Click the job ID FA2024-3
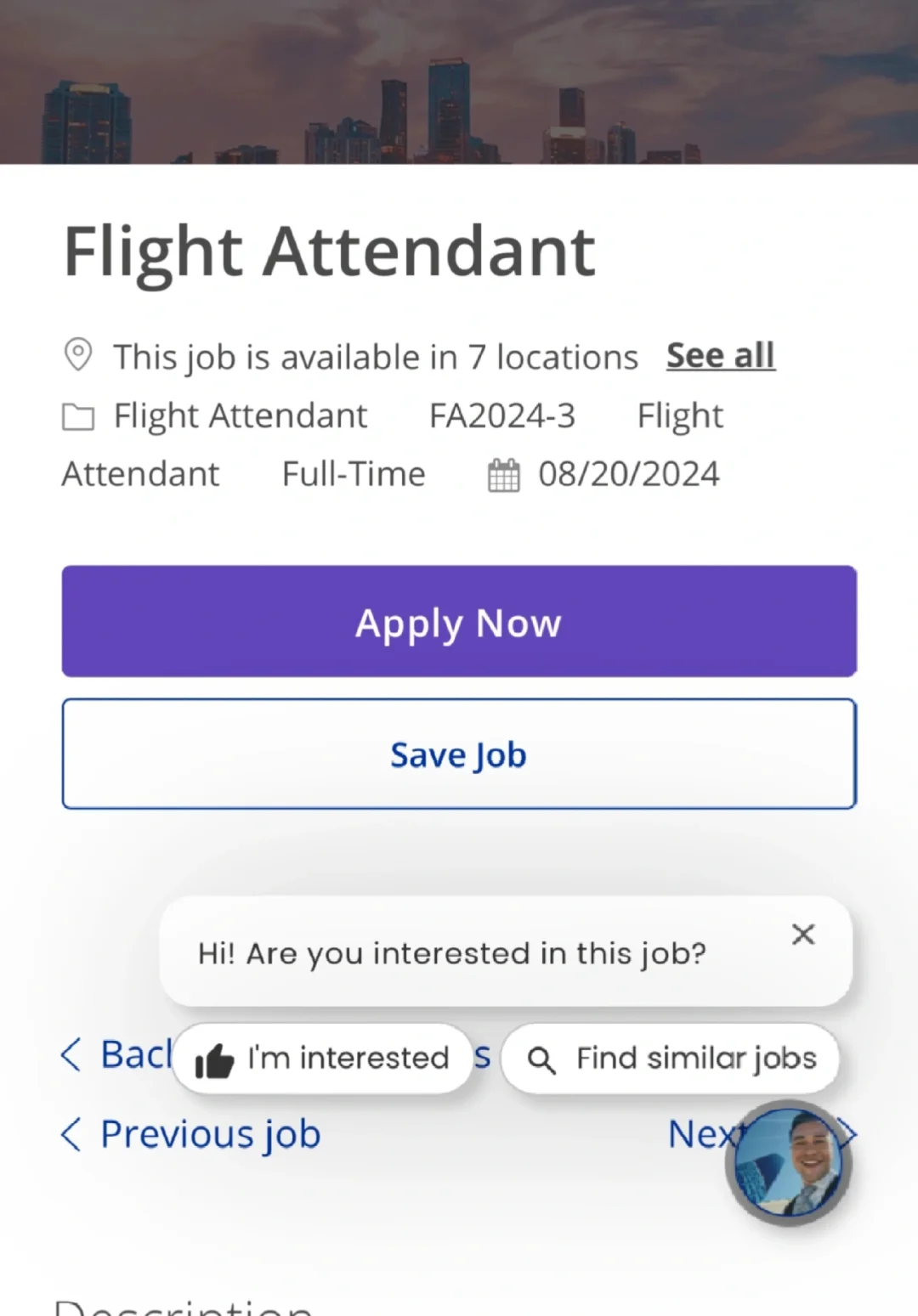 click(x=501, y=416)
